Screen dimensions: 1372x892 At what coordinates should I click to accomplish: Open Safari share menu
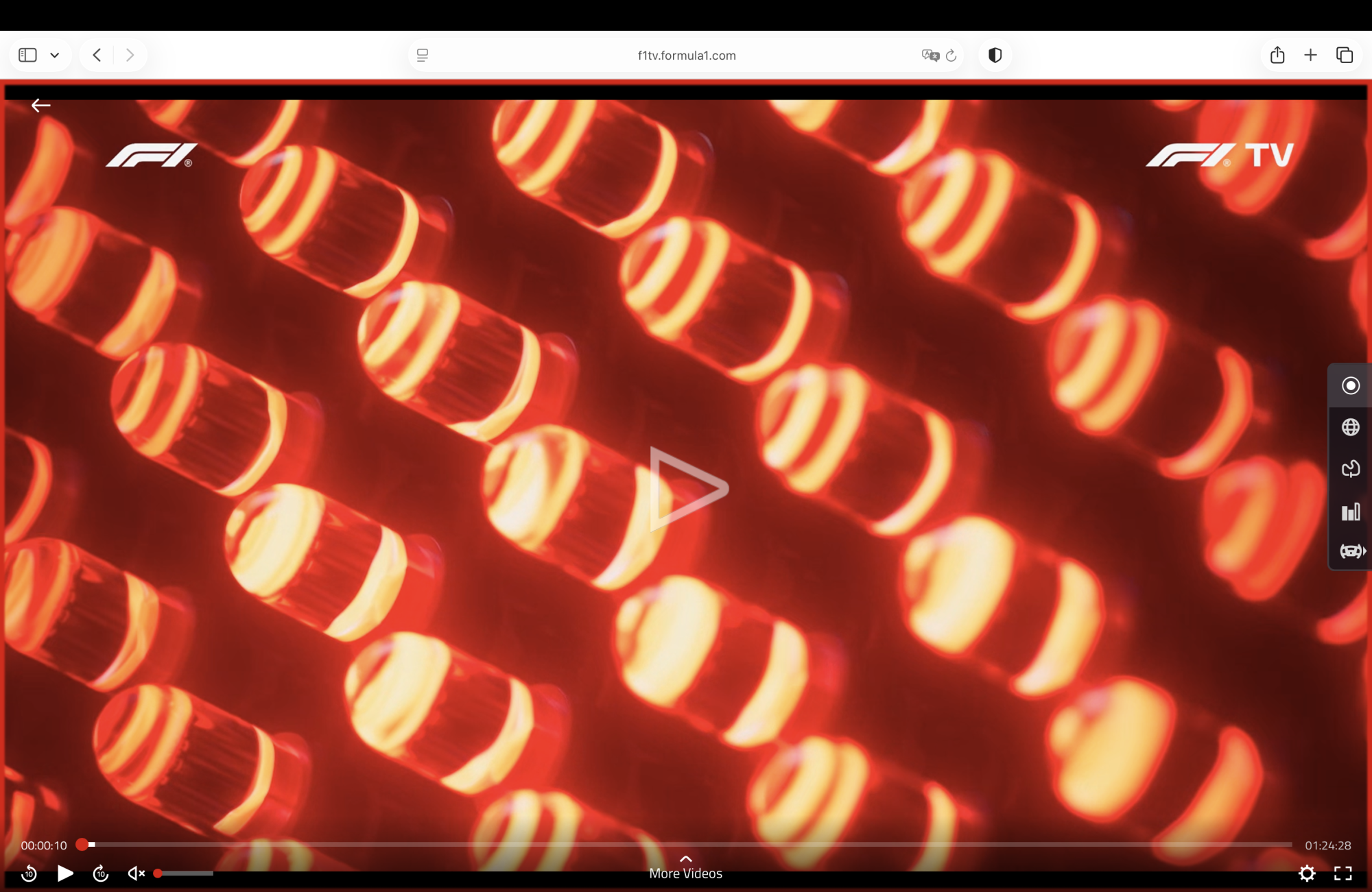1277,55
